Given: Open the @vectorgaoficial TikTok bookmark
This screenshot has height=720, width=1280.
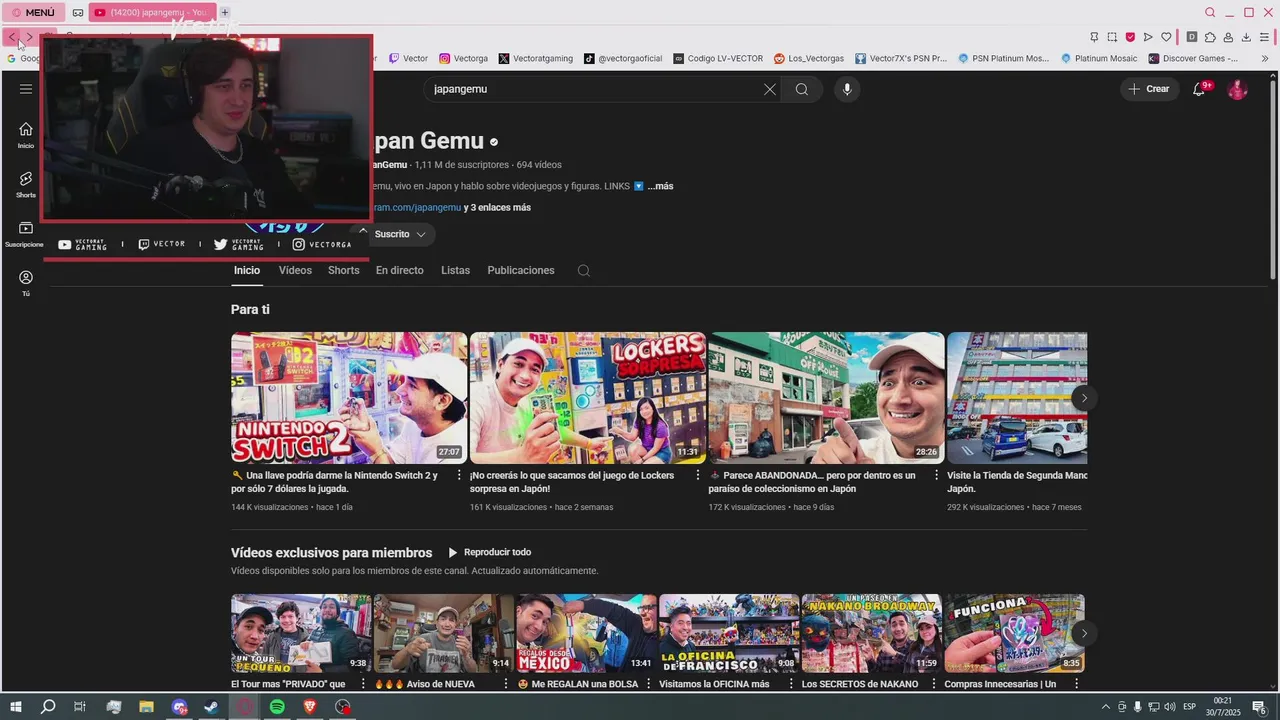Looking at the screenshot, I should 623,58.
